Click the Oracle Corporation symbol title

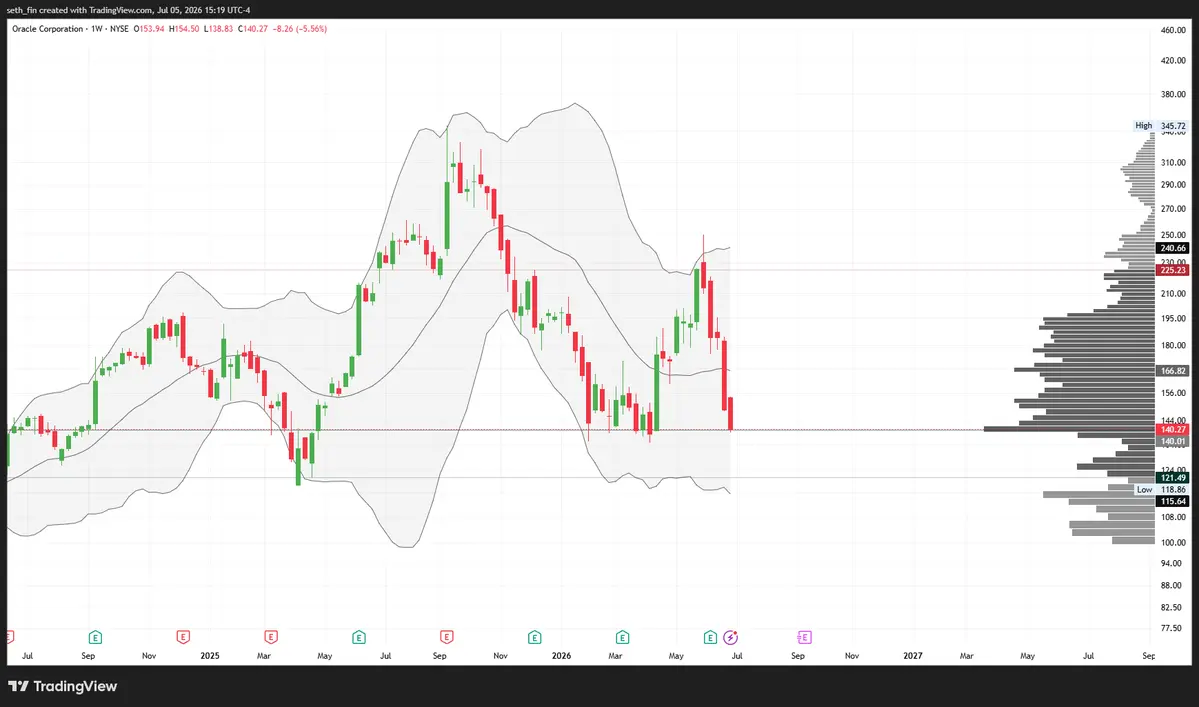click(x=47, y=29)
